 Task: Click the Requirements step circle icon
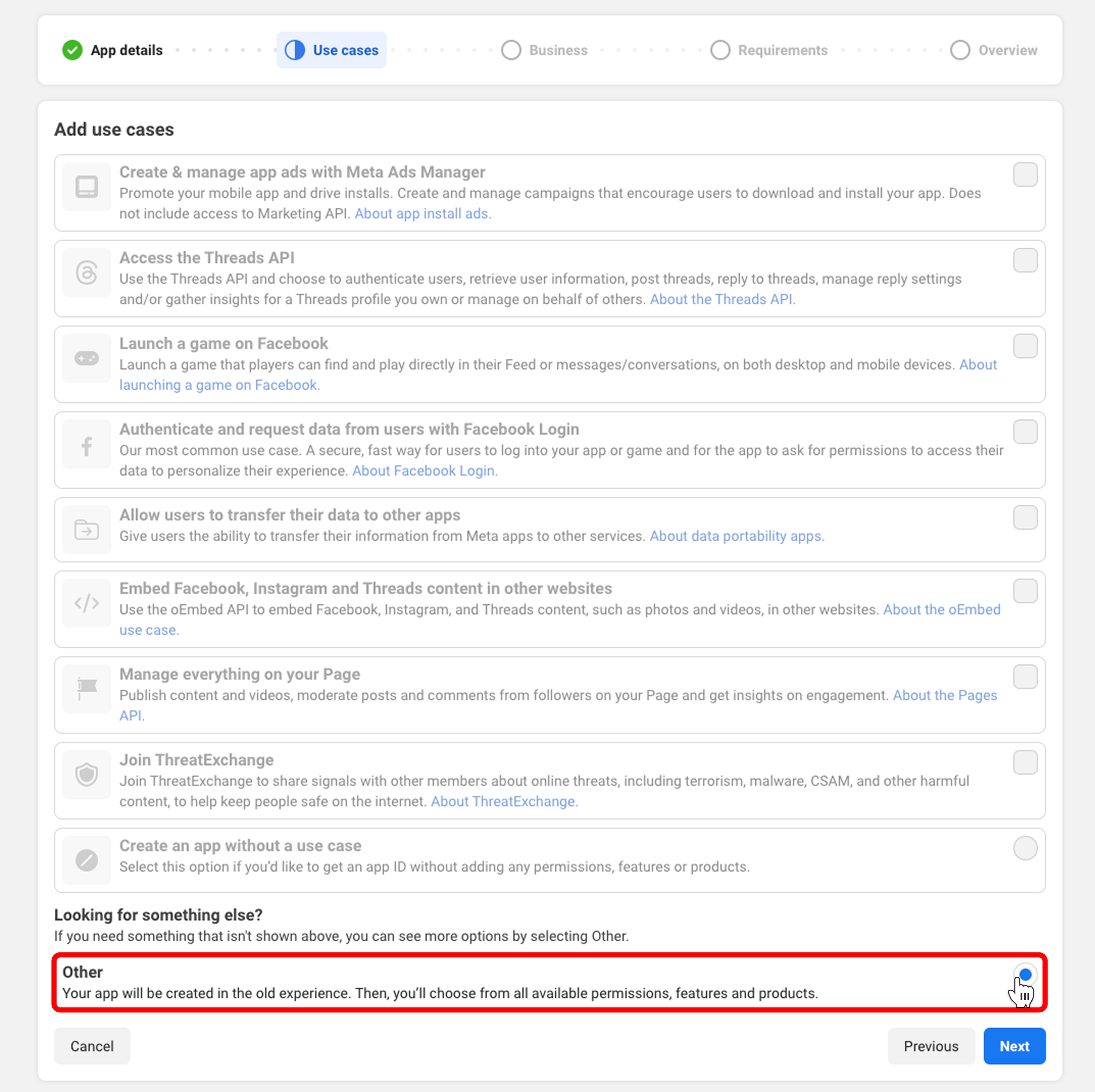click(x=720, y=50)
